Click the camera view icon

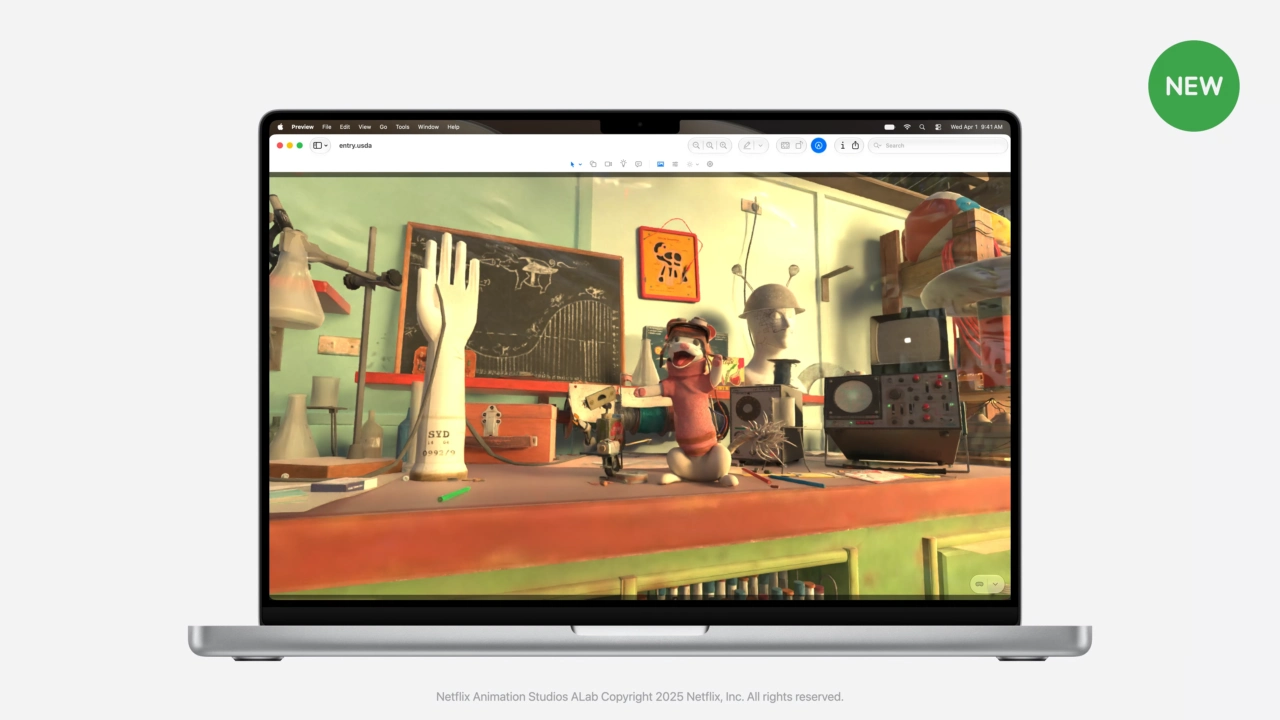tap(608, 164)
